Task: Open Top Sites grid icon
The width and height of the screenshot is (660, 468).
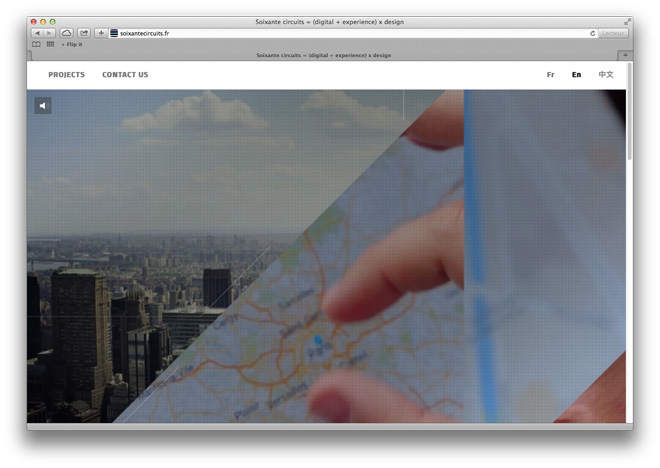Action: click(x=50, y=44)
